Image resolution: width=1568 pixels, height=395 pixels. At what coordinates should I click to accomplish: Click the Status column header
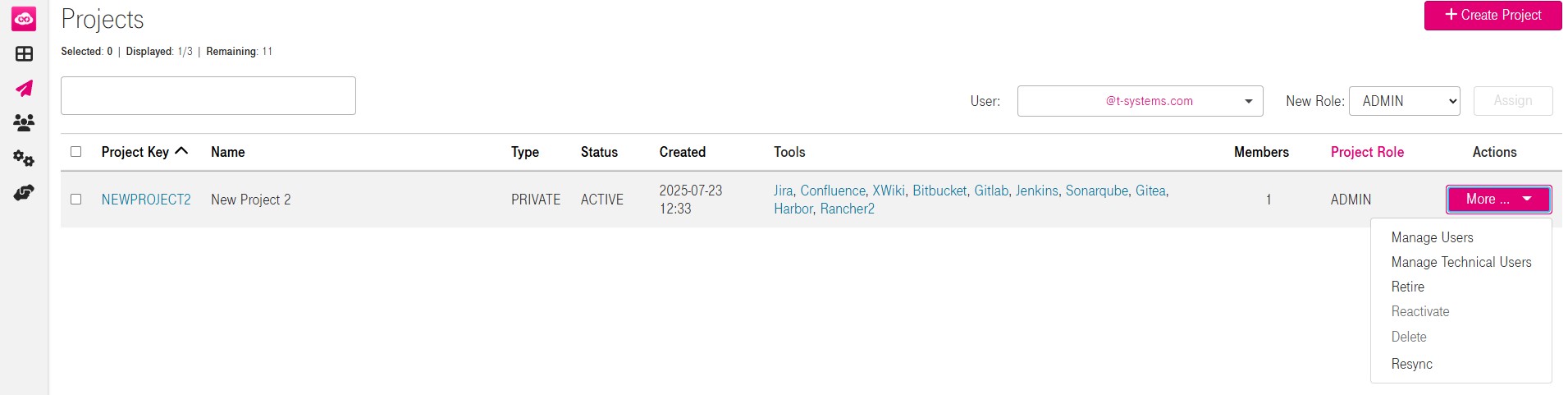(x=599, y=152)
